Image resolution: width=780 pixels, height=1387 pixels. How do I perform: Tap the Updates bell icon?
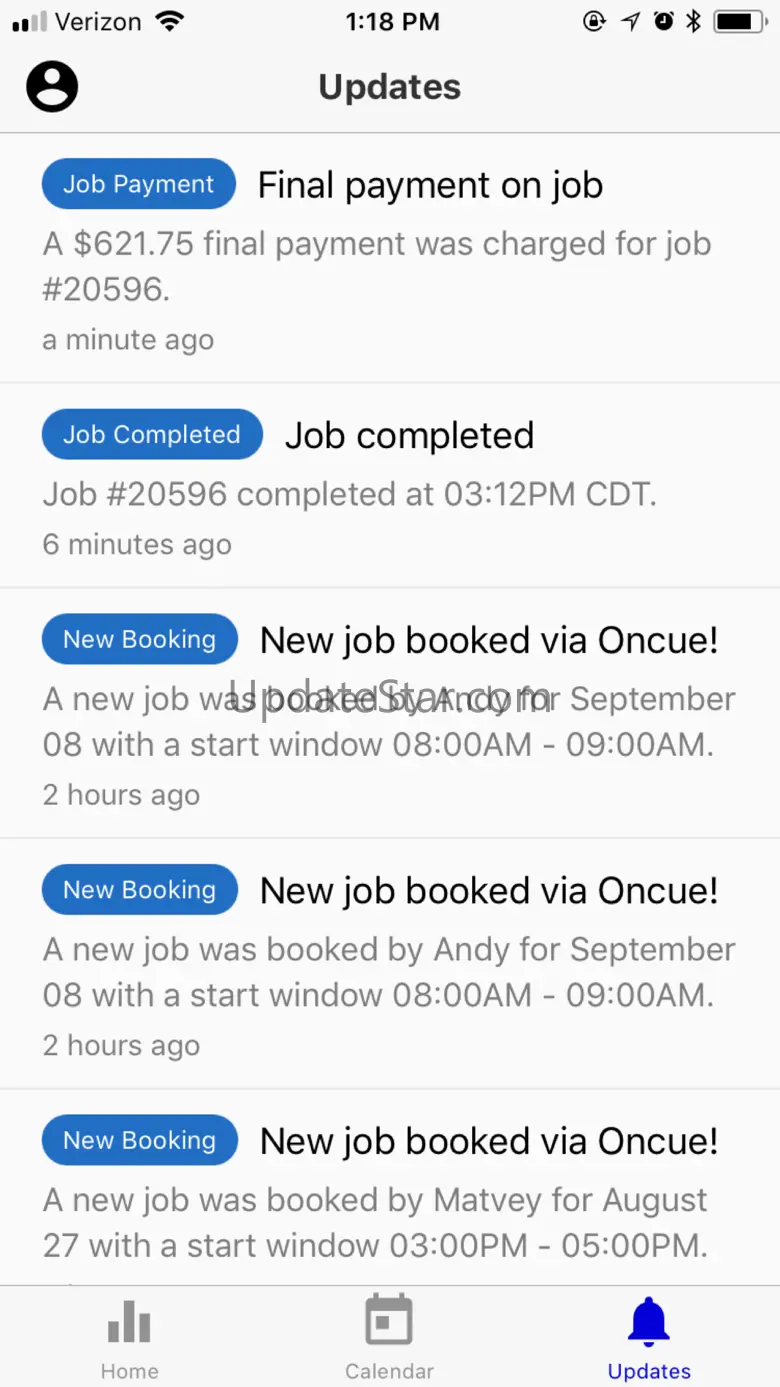click(x=649, y=1320)
